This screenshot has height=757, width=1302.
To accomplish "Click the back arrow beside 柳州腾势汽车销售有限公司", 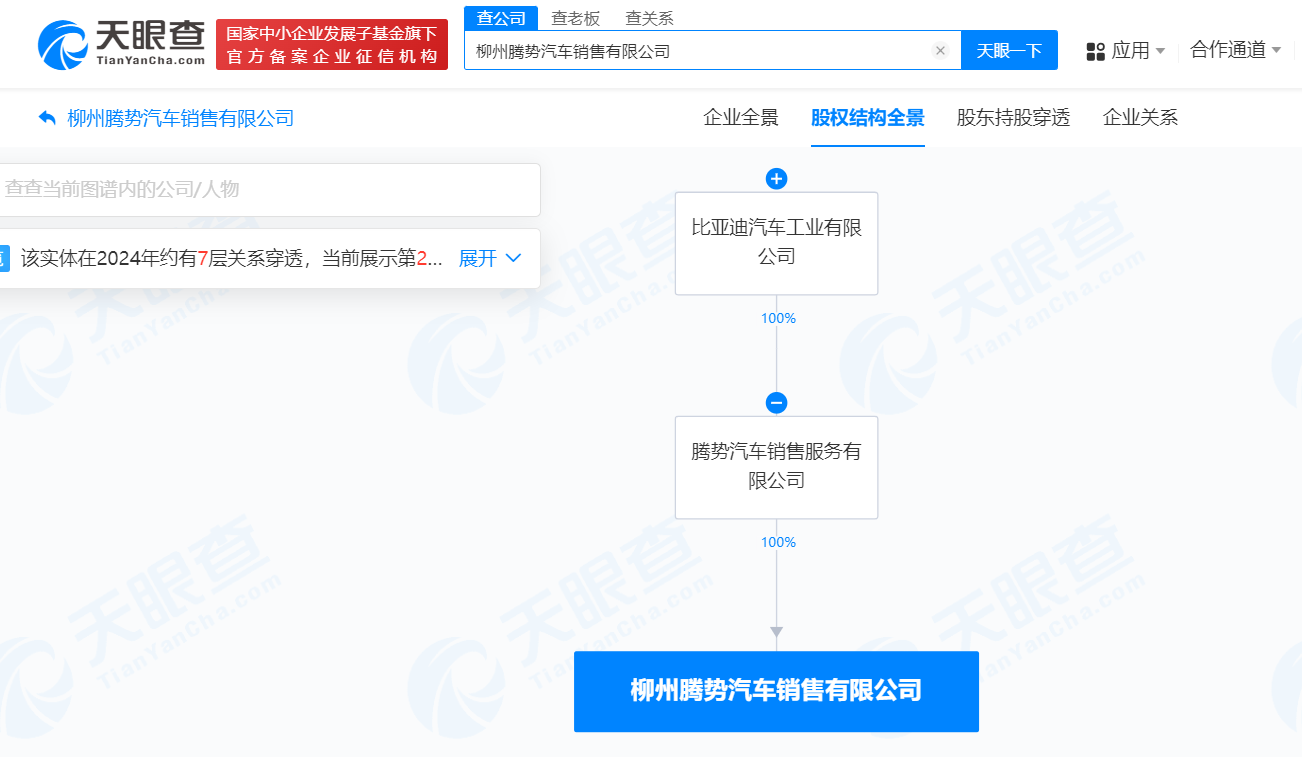I will pos(46,117).
